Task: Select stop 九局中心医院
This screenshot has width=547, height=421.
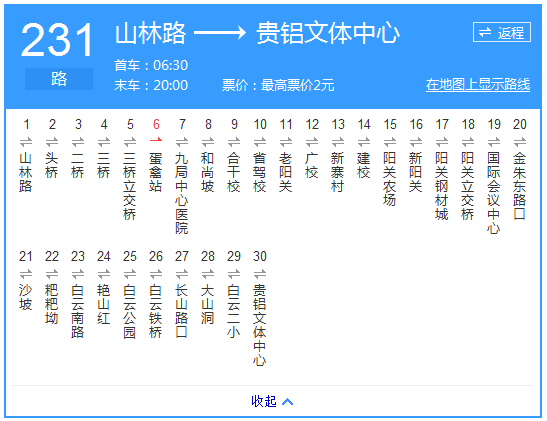Action: (x=182, y=193)
